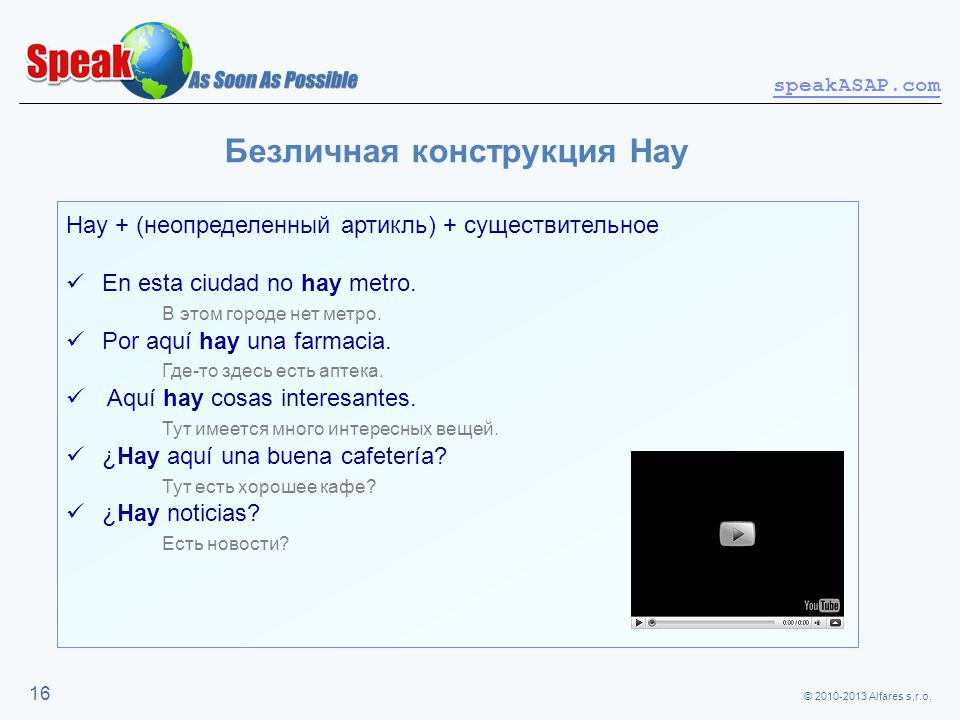The image size is (960, 720).
Task: Mute video with the speaker icon
Action: [x=817, y=623]
